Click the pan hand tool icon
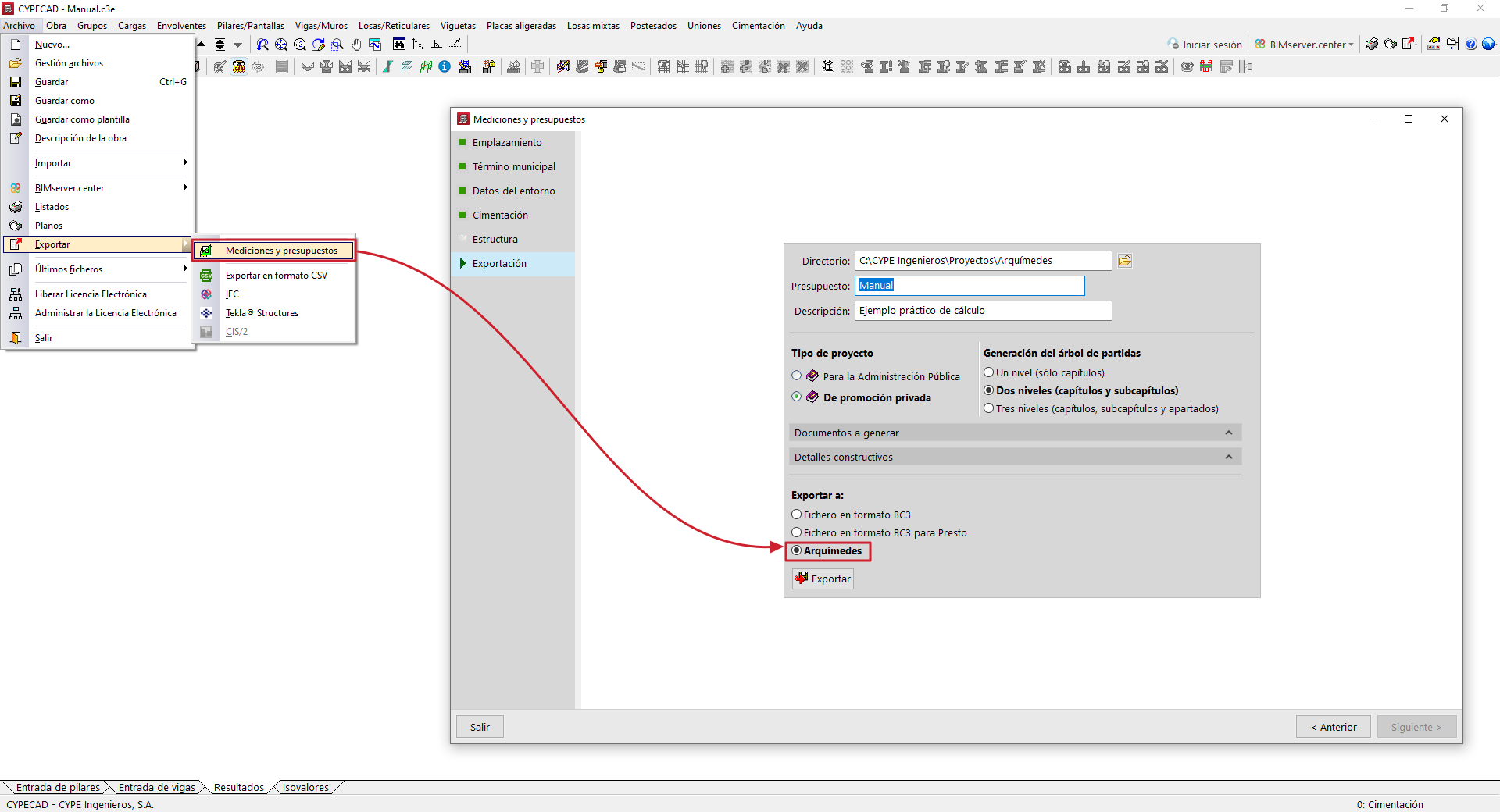The height and width of the screenshot is (812, 1500). (x=356, y=45)
